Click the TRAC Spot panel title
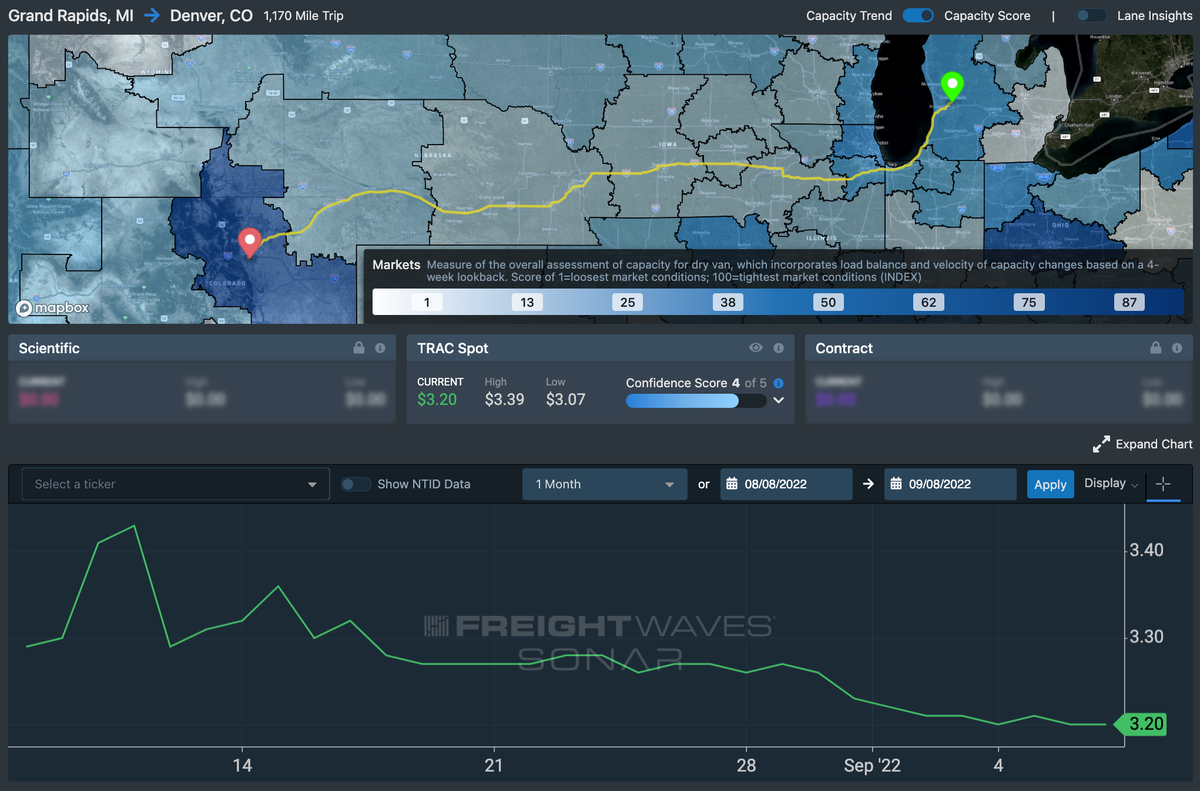The width and height of the screenshot is (1200, 791). coord(453,348)
